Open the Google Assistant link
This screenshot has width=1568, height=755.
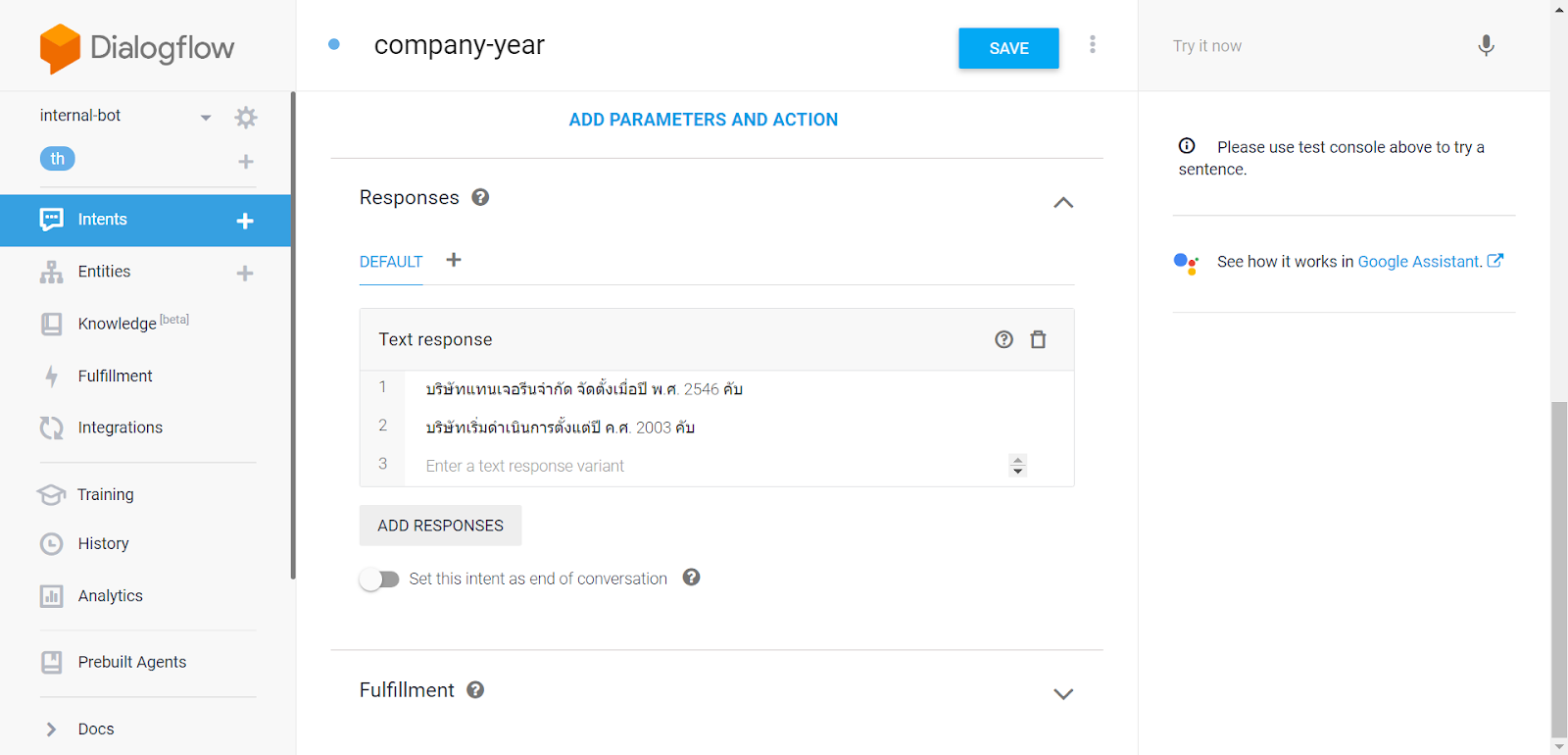[1419, 262]
